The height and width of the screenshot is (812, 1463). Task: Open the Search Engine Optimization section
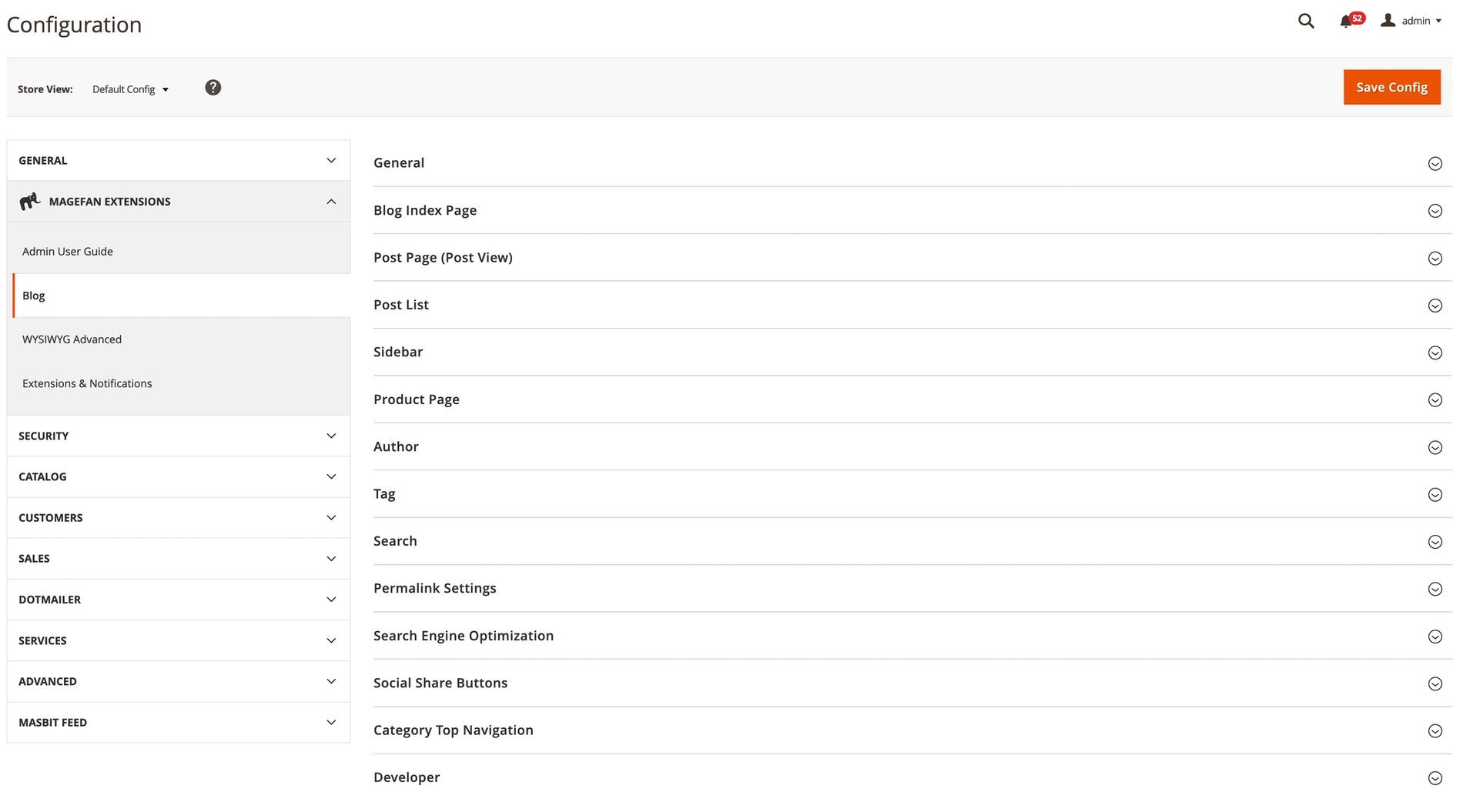click(464, 636)
